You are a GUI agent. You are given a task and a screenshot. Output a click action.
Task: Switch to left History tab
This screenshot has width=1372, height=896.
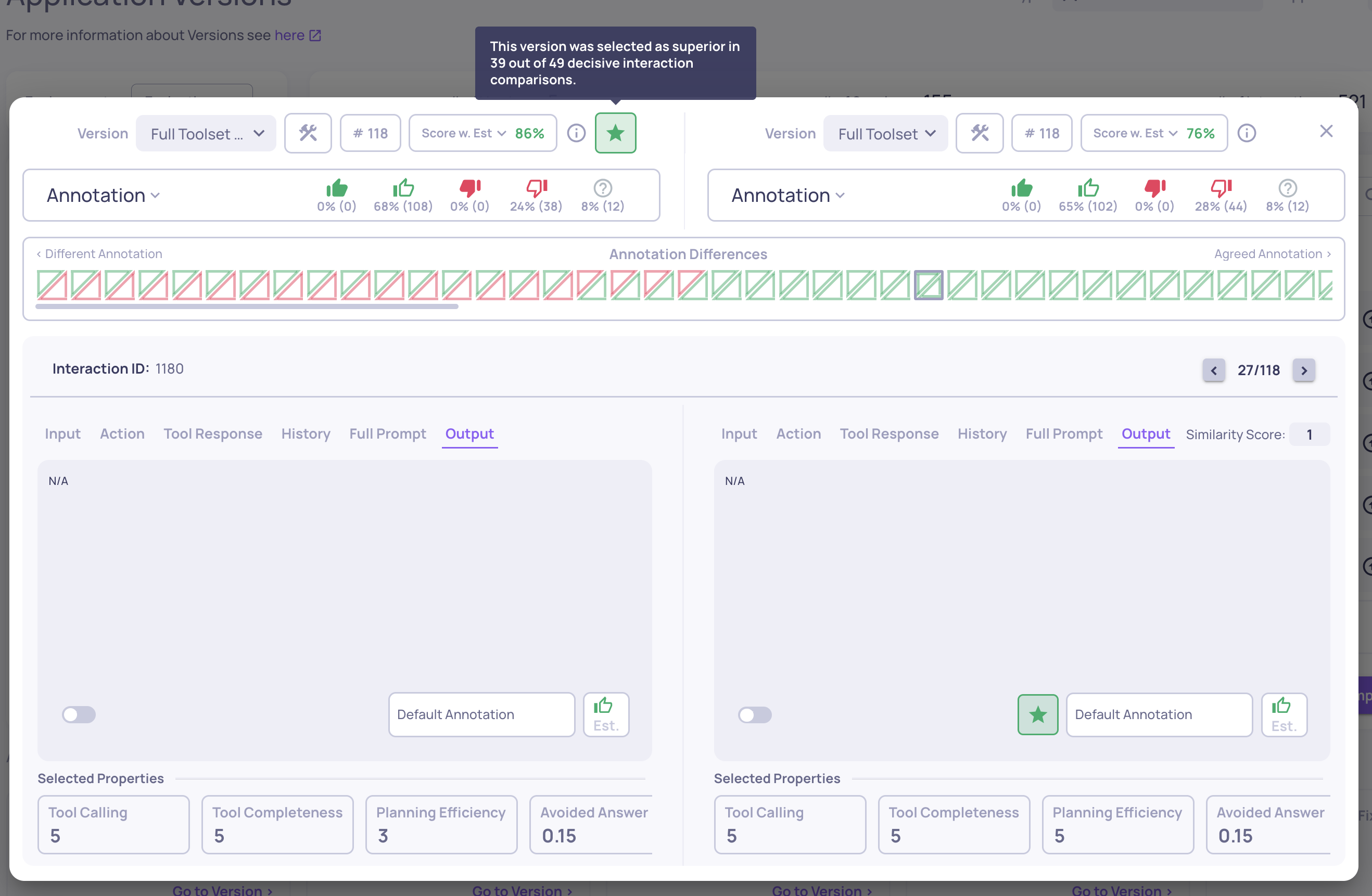click(306, 434)
